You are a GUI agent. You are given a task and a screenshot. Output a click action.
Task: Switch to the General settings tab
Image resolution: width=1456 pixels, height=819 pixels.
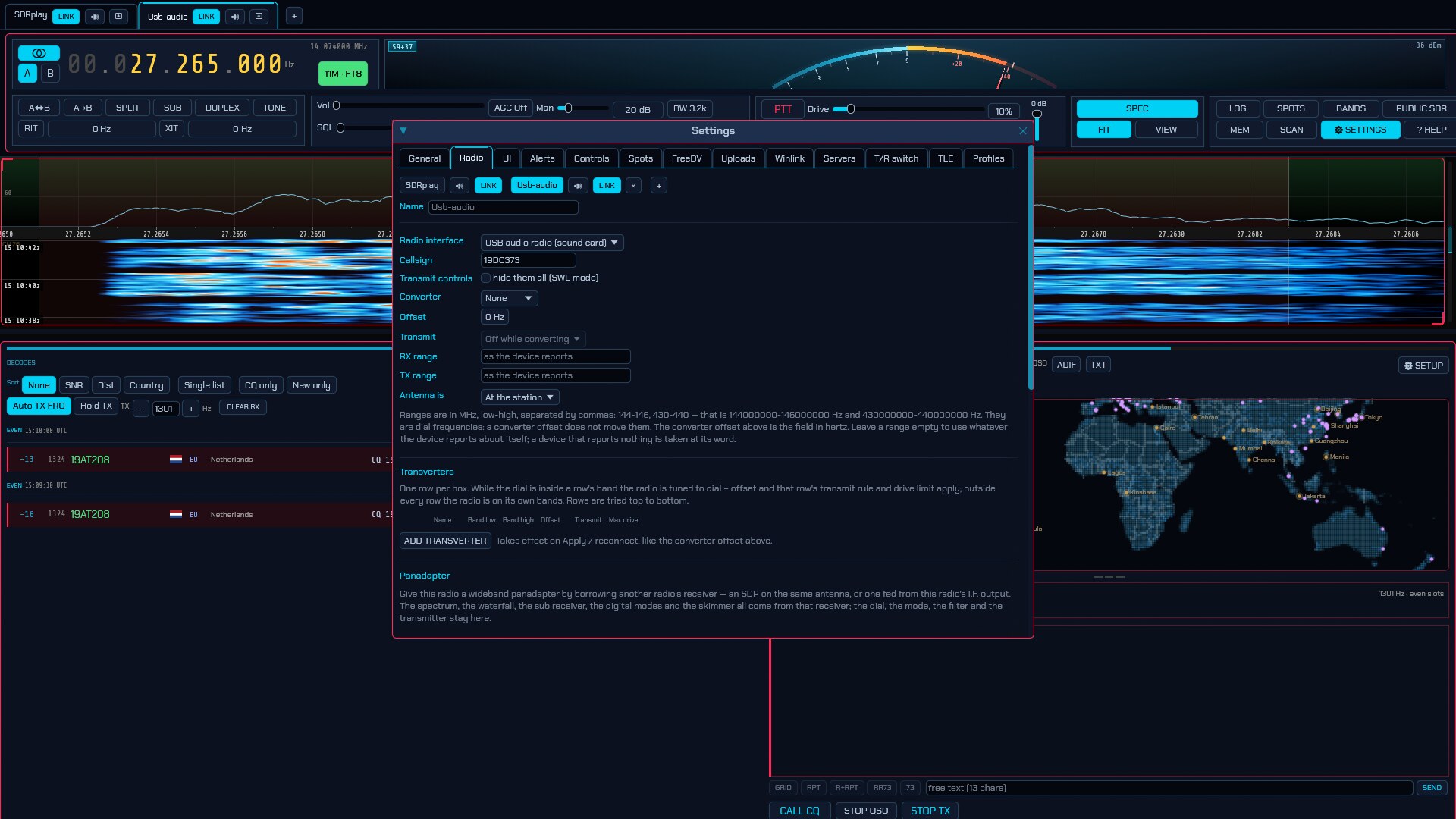tap(424, 158)
